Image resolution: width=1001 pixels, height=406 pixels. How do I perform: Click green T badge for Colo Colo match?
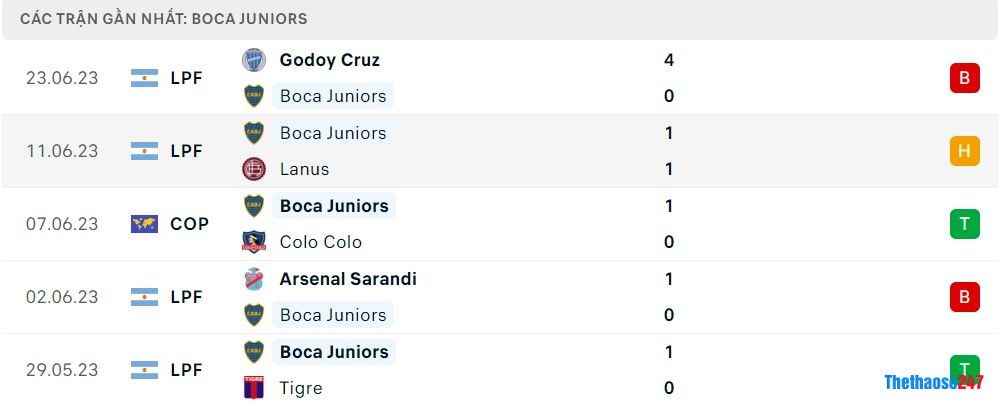coord(964,224)
